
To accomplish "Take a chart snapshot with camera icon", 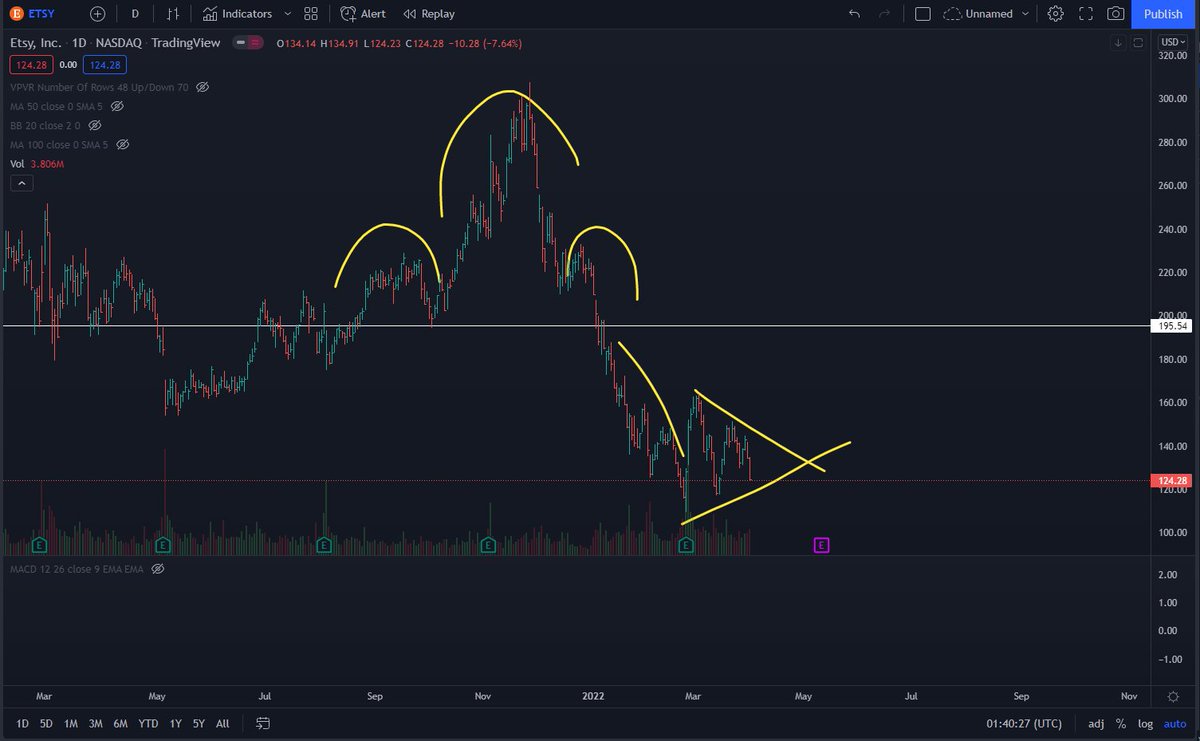I will (1116, 14).
